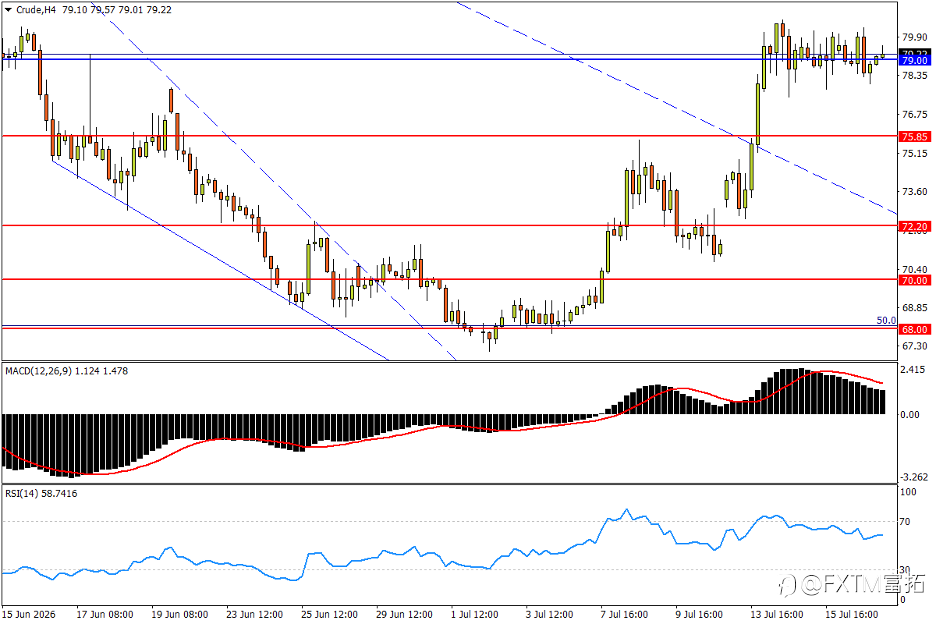Click the RSI 30 oversold level label
Image resolution: width=936 pixels, height=624 pixels.
click(905, 570)
